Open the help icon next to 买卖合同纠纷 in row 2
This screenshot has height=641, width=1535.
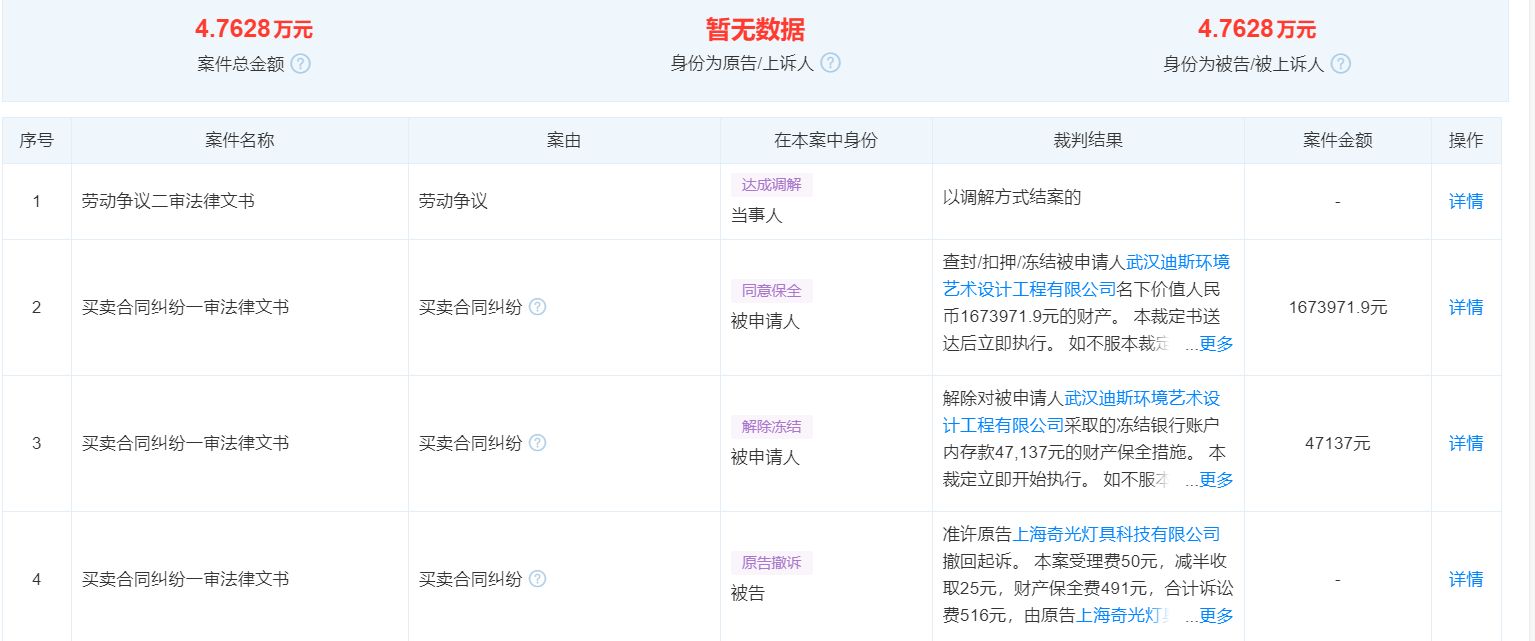coord(539,308)
